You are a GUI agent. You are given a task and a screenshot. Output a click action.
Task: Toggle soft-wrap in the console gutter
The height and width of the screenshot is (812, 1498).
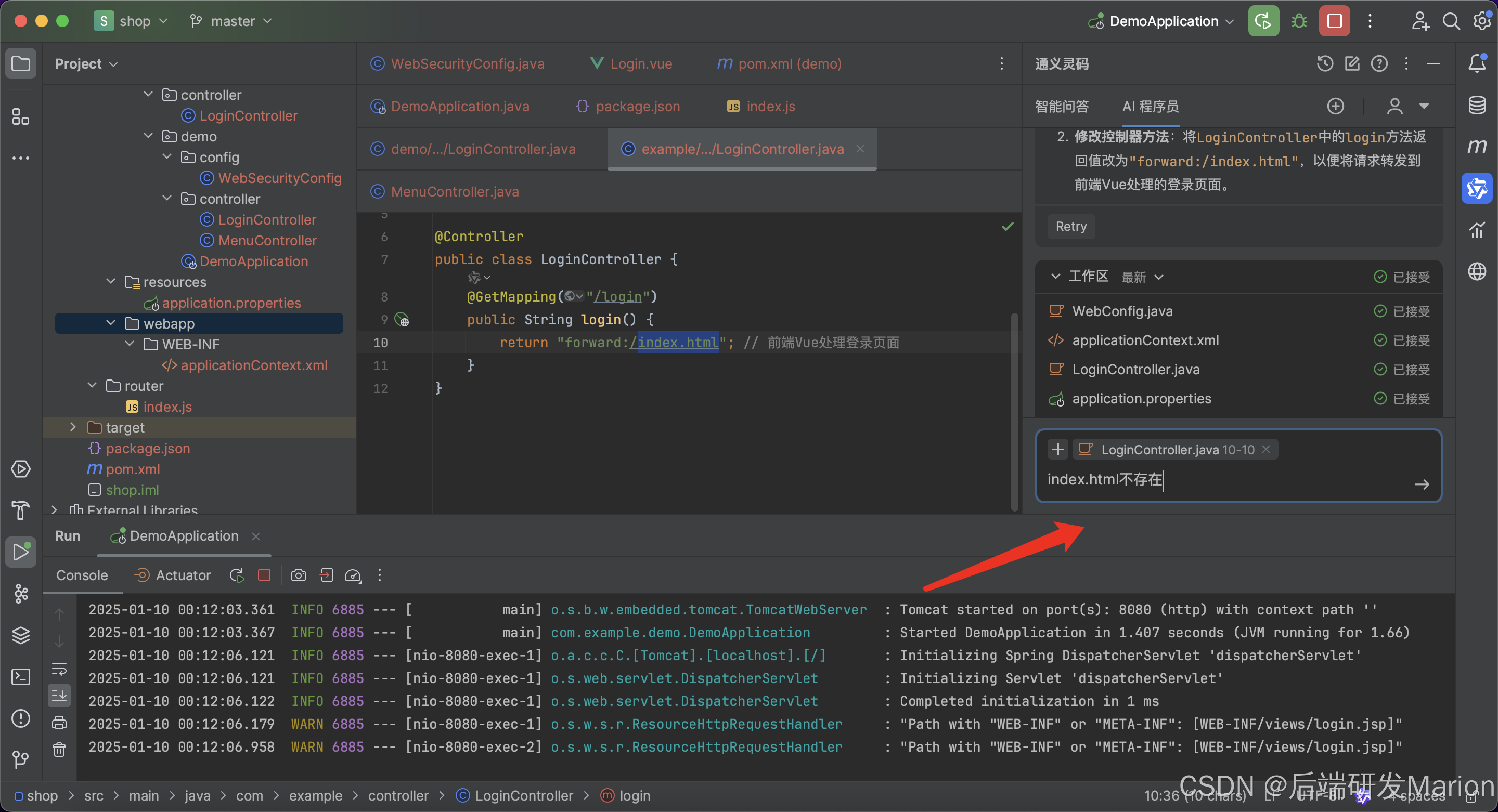pos(59,669)
